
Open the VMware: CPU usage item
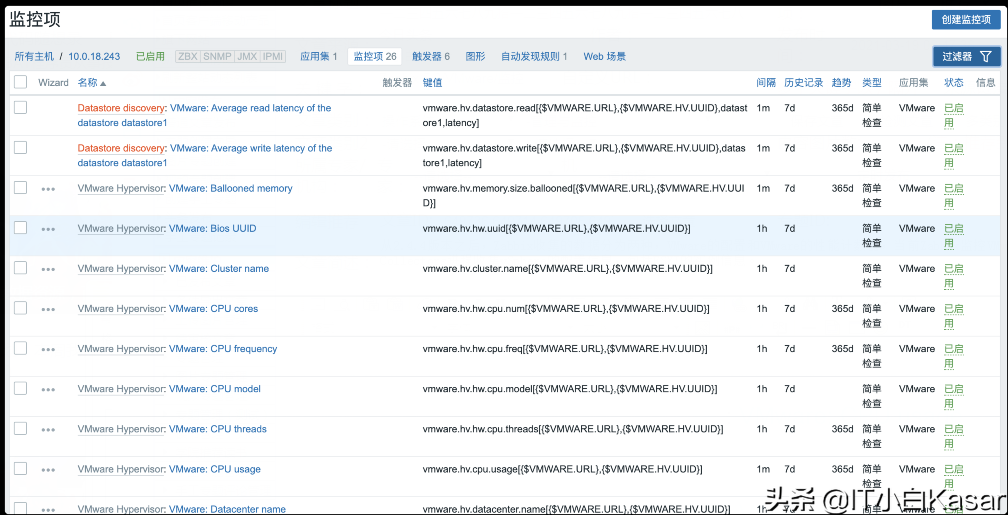215,469
